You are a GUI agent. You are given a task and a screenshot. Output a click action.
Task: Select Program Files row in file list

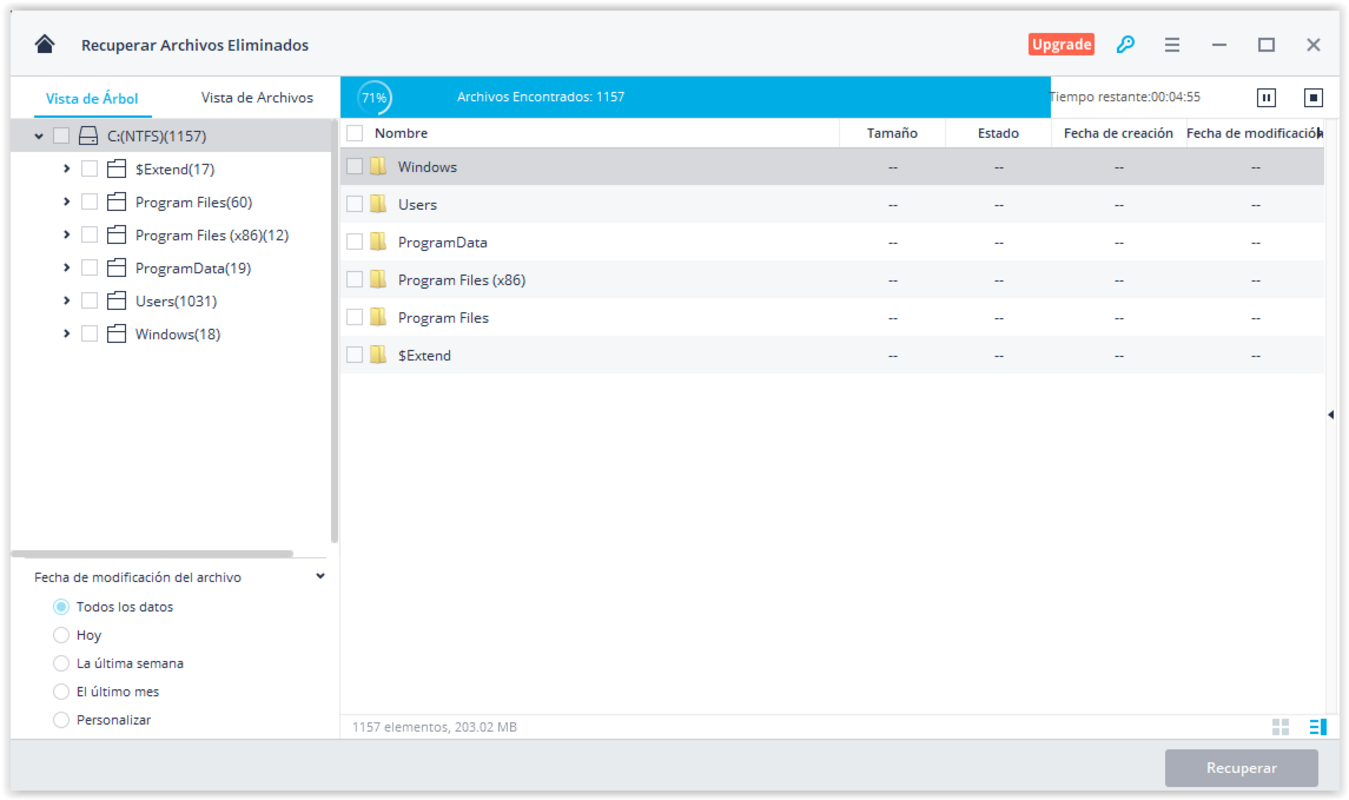coord(832,317)
